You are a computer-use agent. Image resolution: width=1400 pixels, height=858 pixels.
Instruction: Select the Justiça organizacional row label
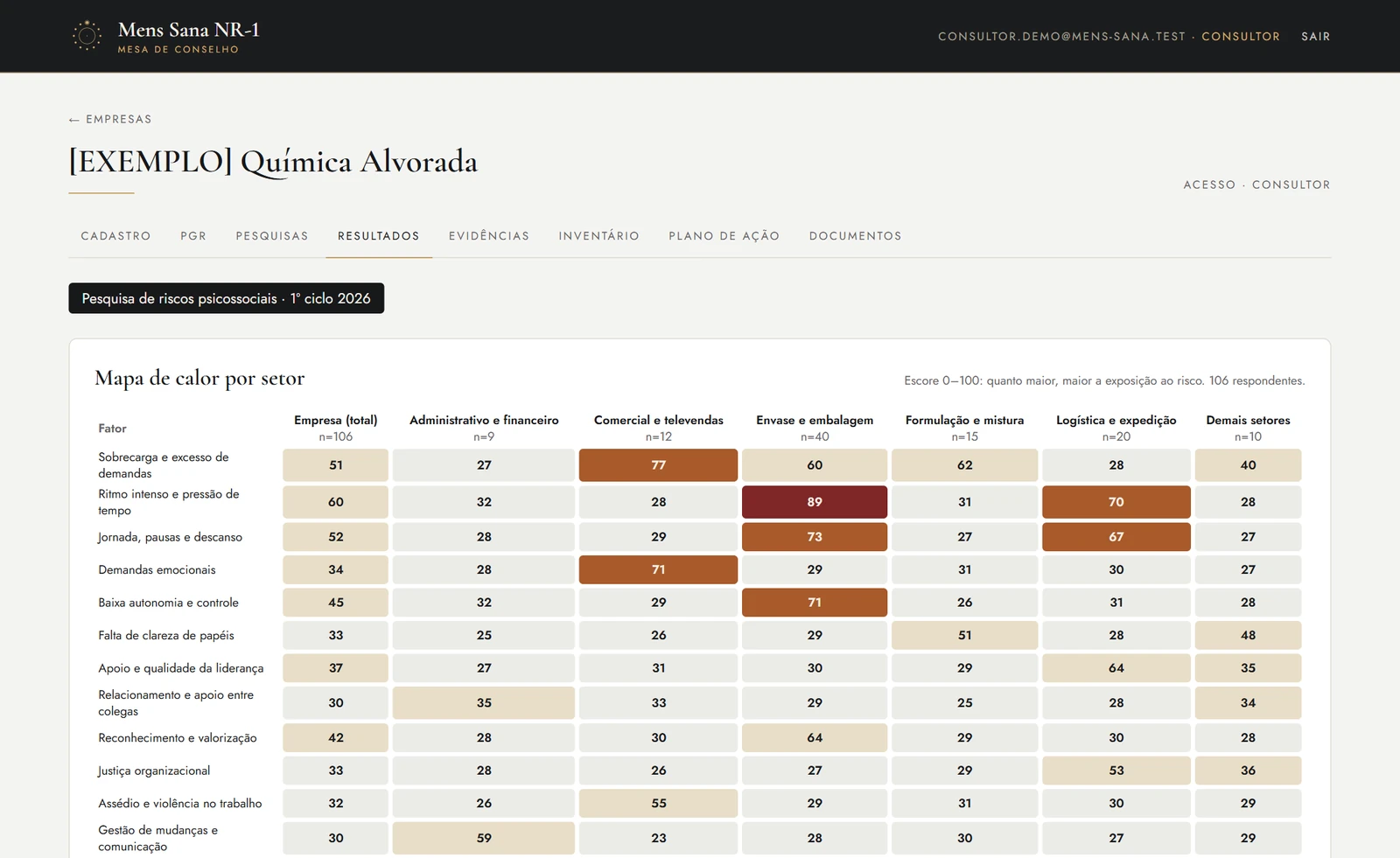[x=154, y=771]
